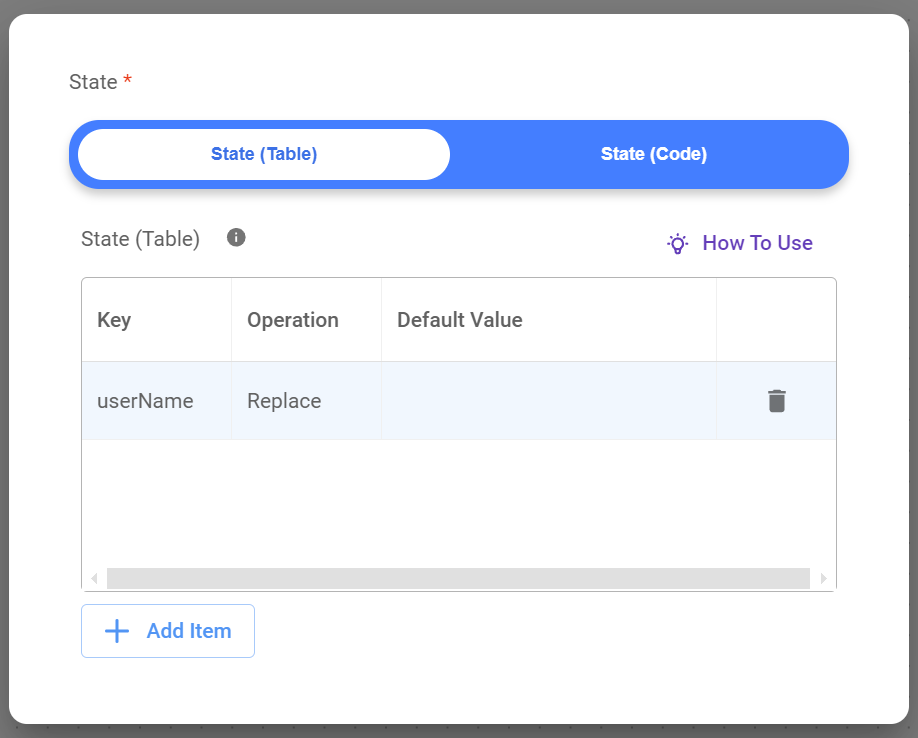Click the info icon beside State (Table)
The image size is (918, 738).
pyautogui.click(x=236, y=238)
